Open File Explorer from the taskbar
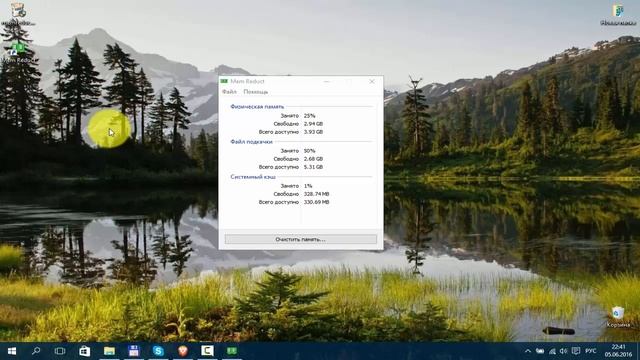This screenshot has height=360, width=640. pos(109,351)
